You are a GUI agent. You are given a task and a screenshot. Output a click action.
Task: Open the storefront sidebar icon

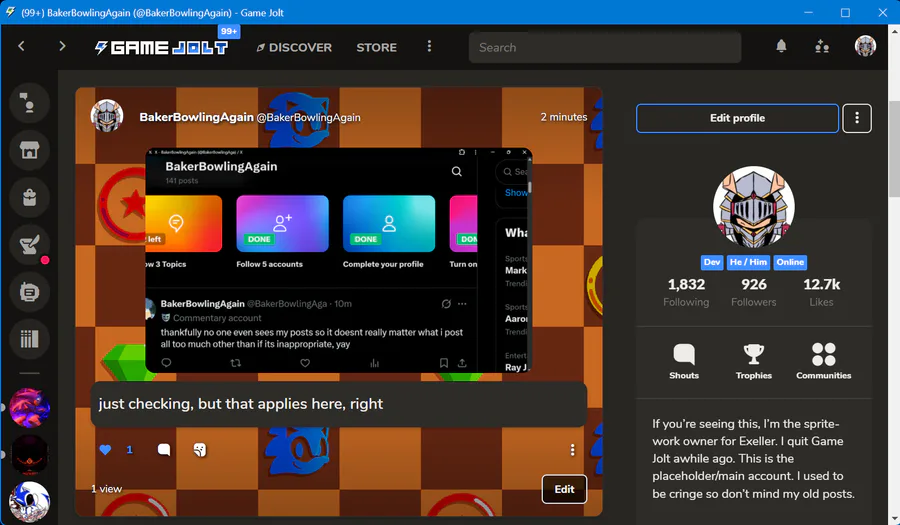coord(29,150)
